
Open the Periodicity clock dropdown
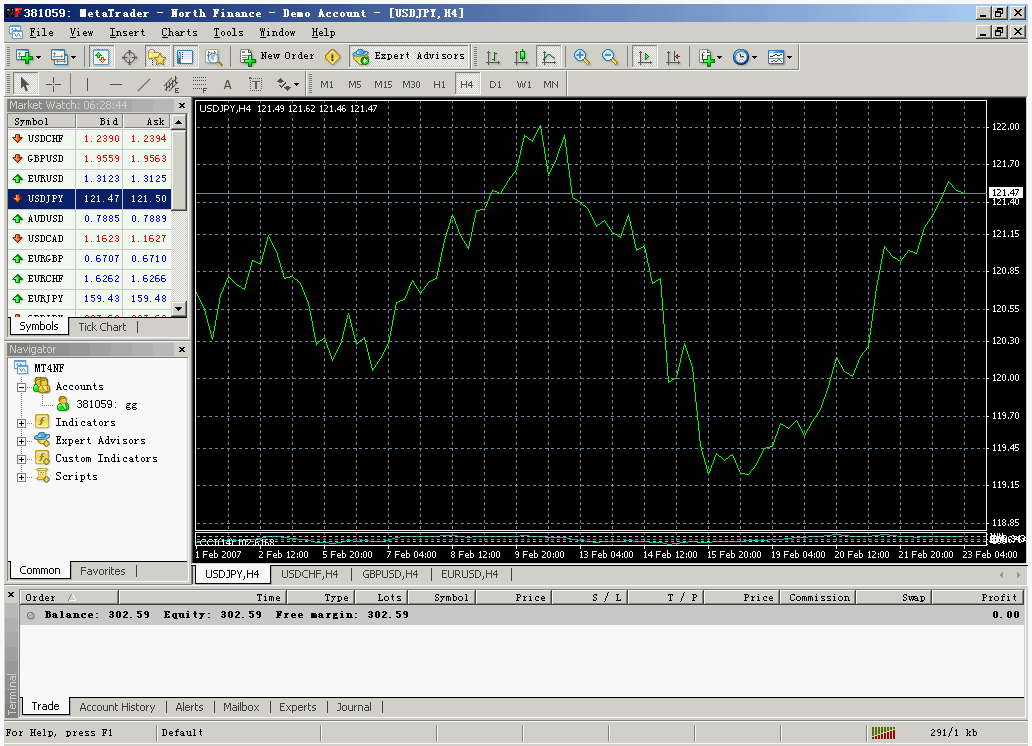(744, 57)
